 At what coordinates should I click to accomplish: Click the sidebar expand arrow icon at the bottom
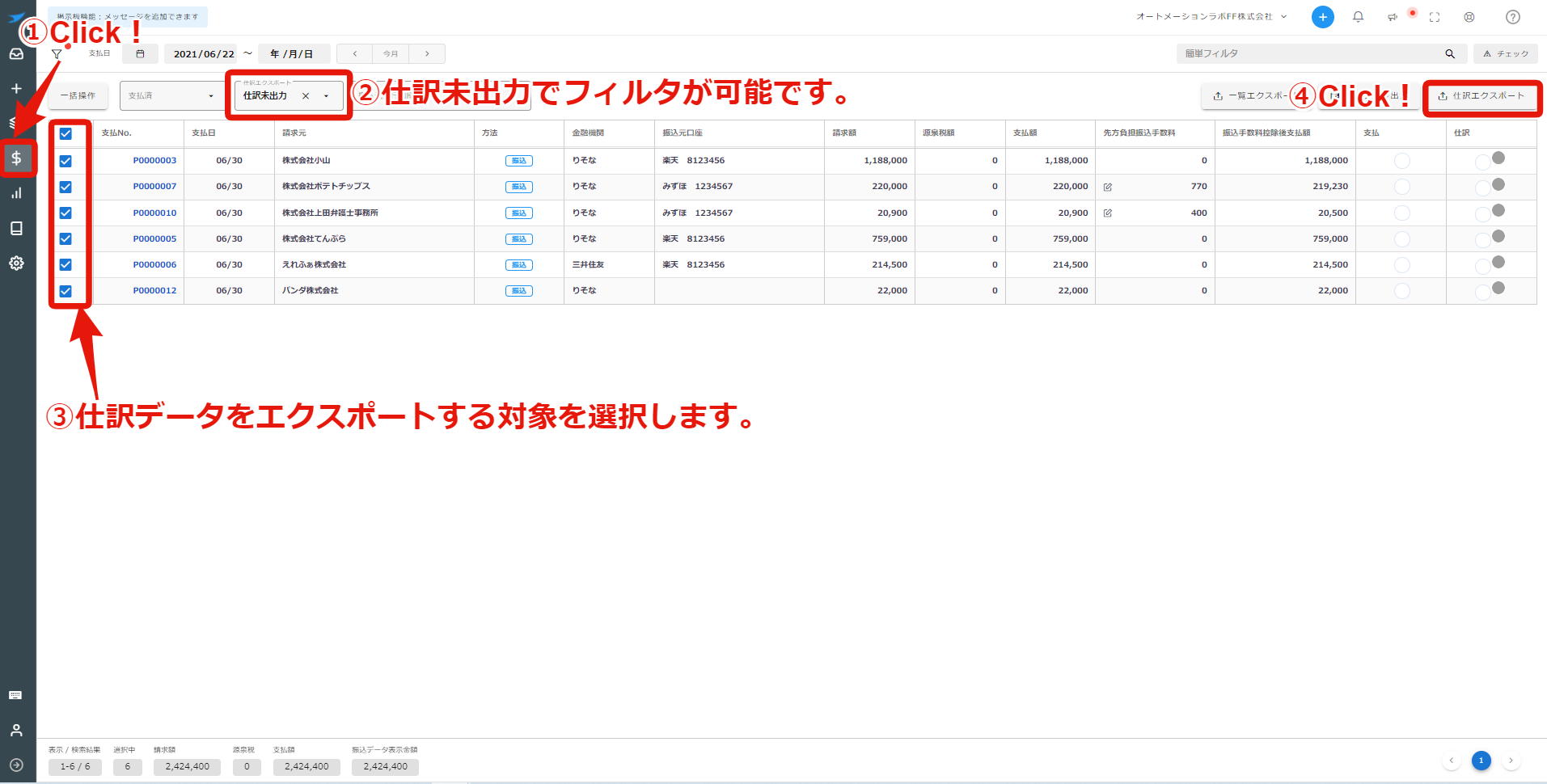tap(16, 765)
